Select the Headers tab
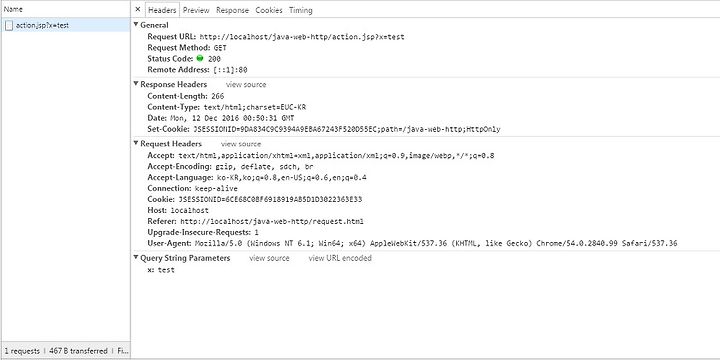The height and width of the screenshot is (360, 720). 162,10
